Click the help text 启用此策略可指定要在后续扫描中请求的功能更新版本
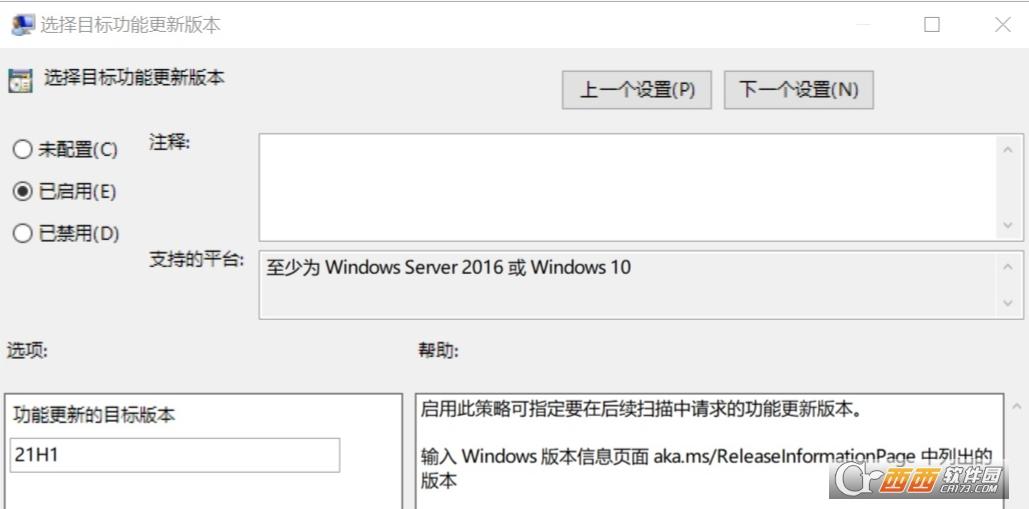Screen dimensions: 1029x509 pos(640,411)
